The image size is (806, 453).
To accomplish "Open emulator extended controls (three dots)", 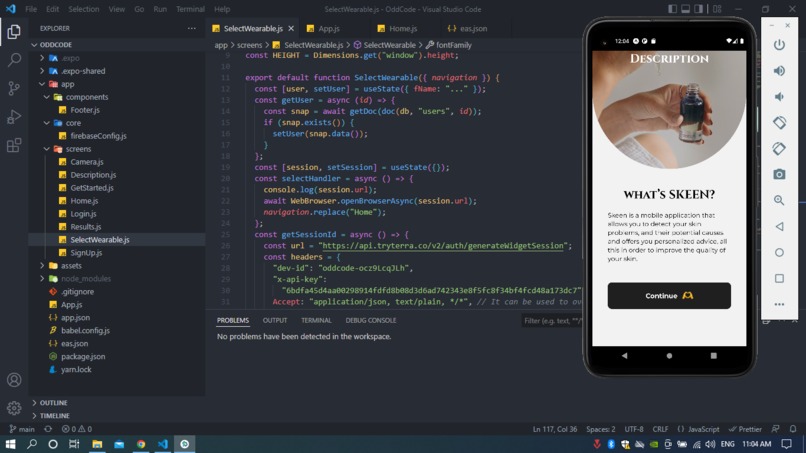I will coord(779,304).
